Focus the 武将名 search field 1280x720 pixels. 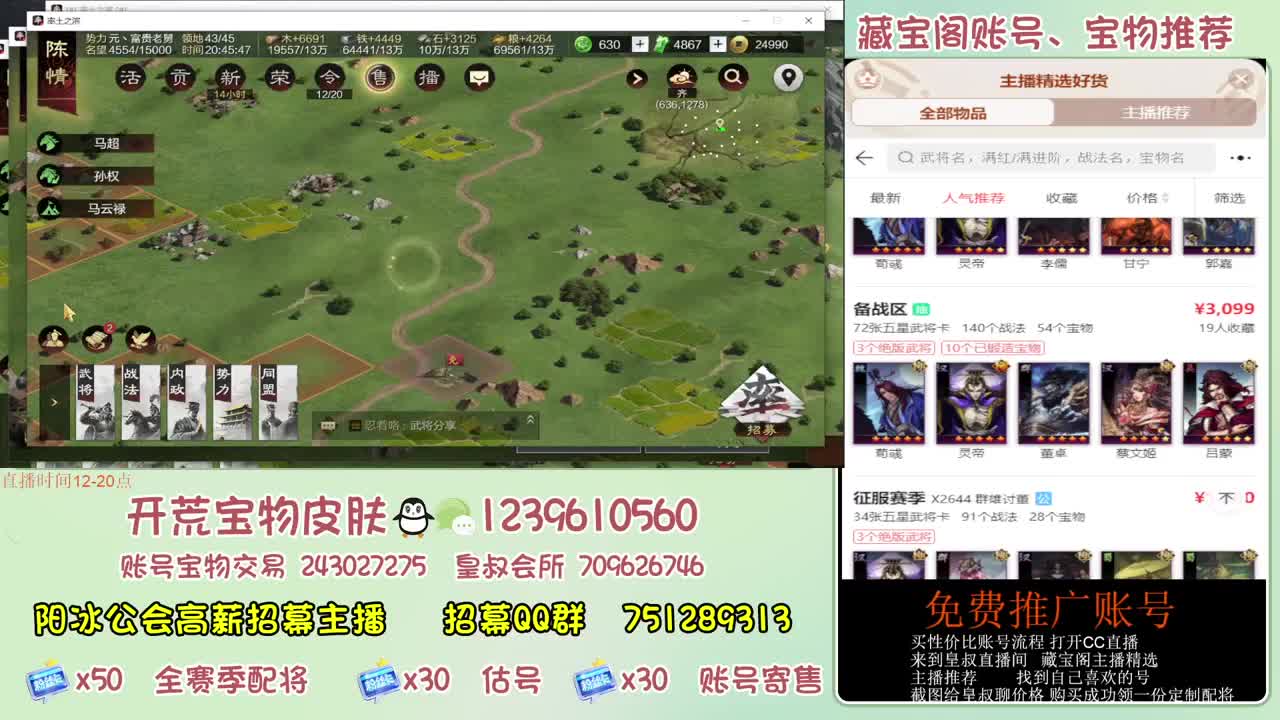1052,157
